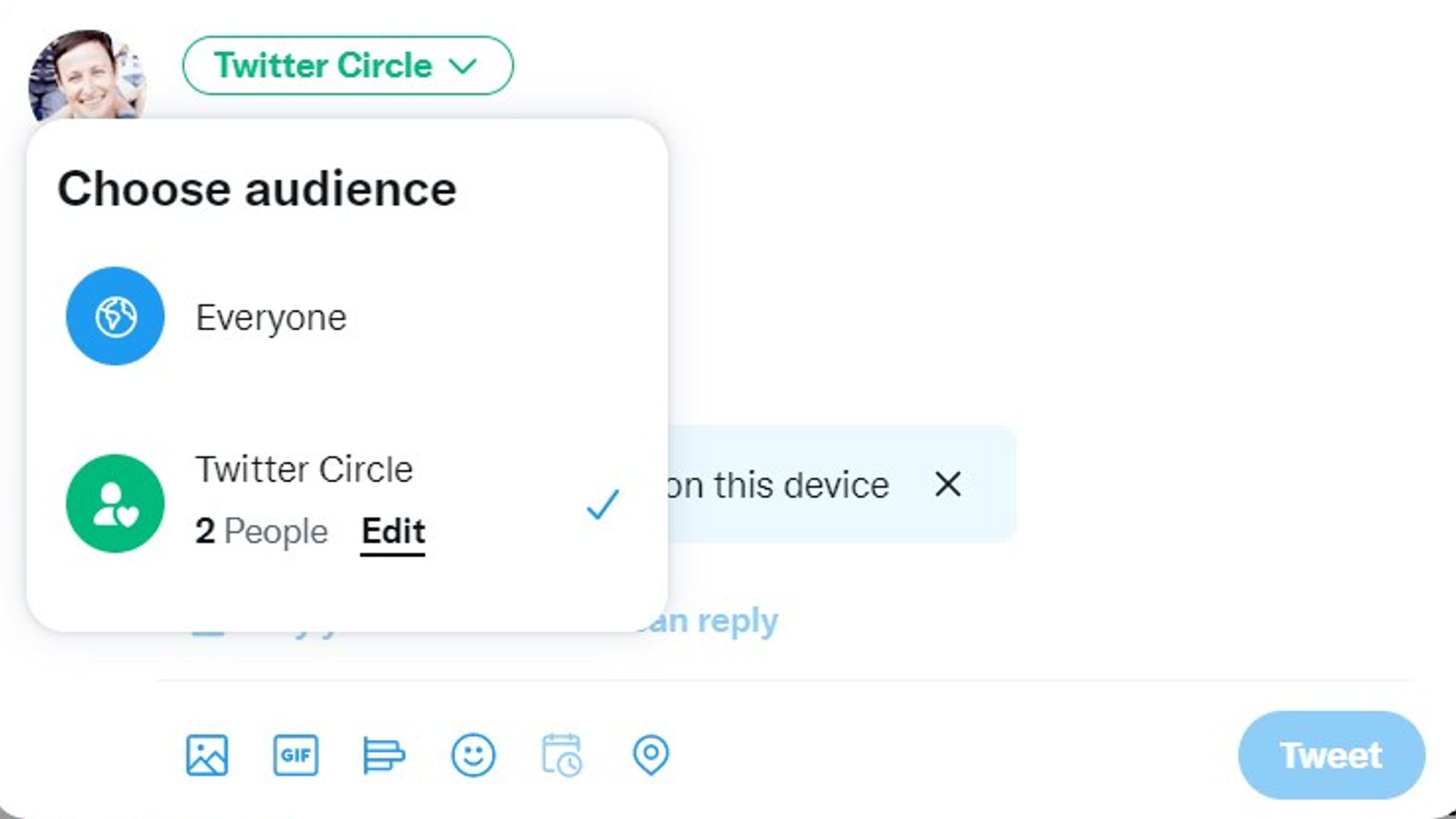Select Everyone as the tweet audience
The image size is (1456, 819).
point(272,317)
